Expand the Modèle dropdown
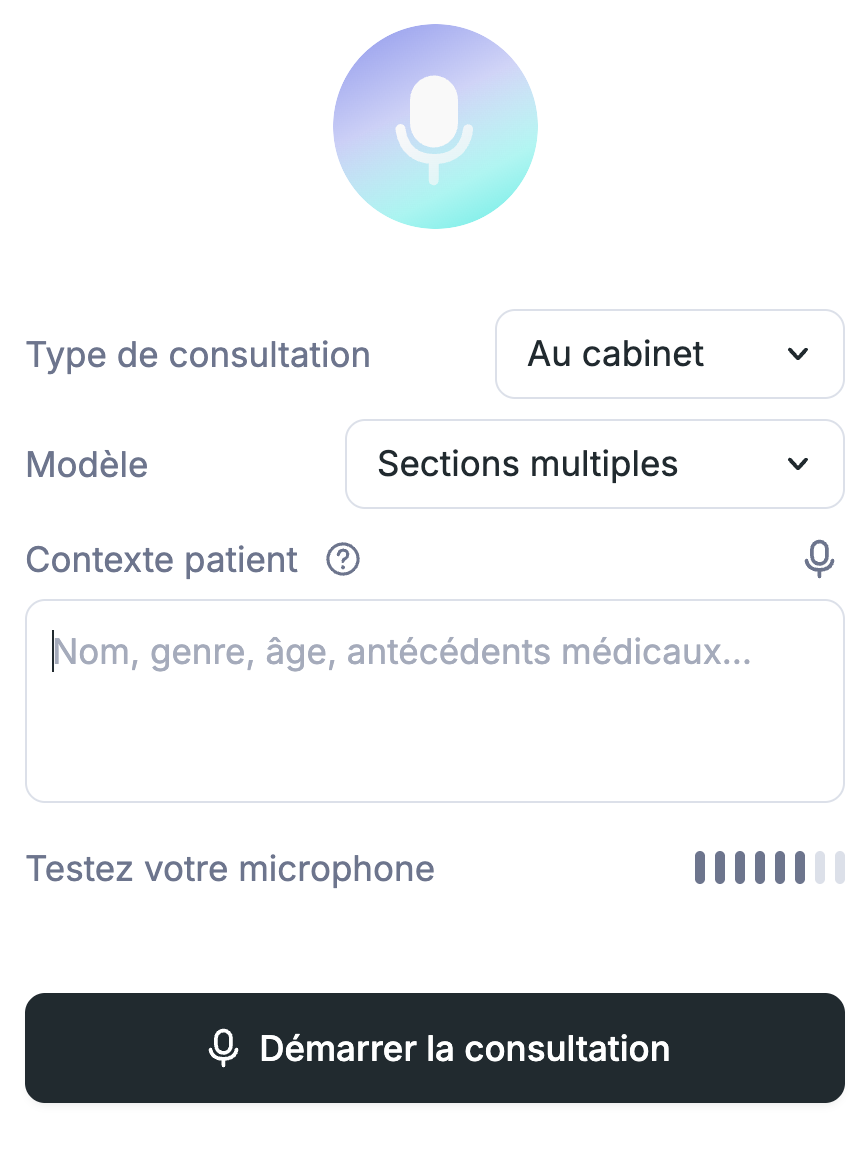 coord(594,464)
